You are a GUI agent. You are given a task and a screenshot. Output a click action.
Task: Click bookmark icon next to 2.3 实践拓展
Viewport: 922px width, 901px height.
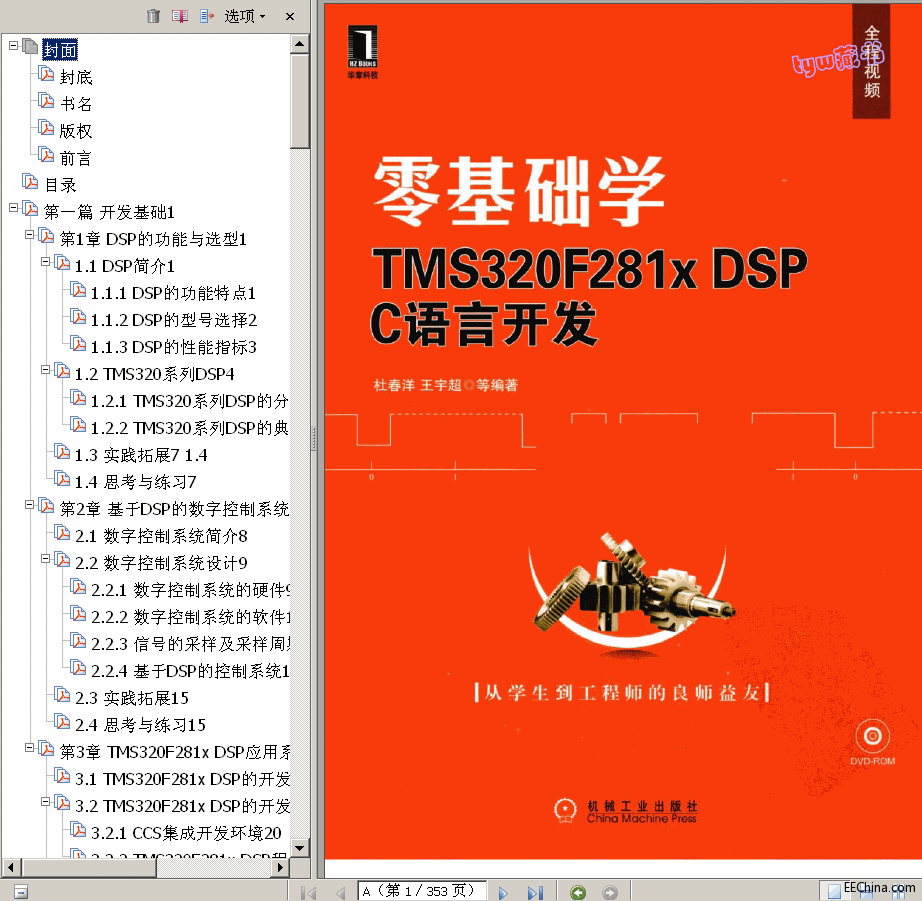pyautogui.click(x=62, y=695)
